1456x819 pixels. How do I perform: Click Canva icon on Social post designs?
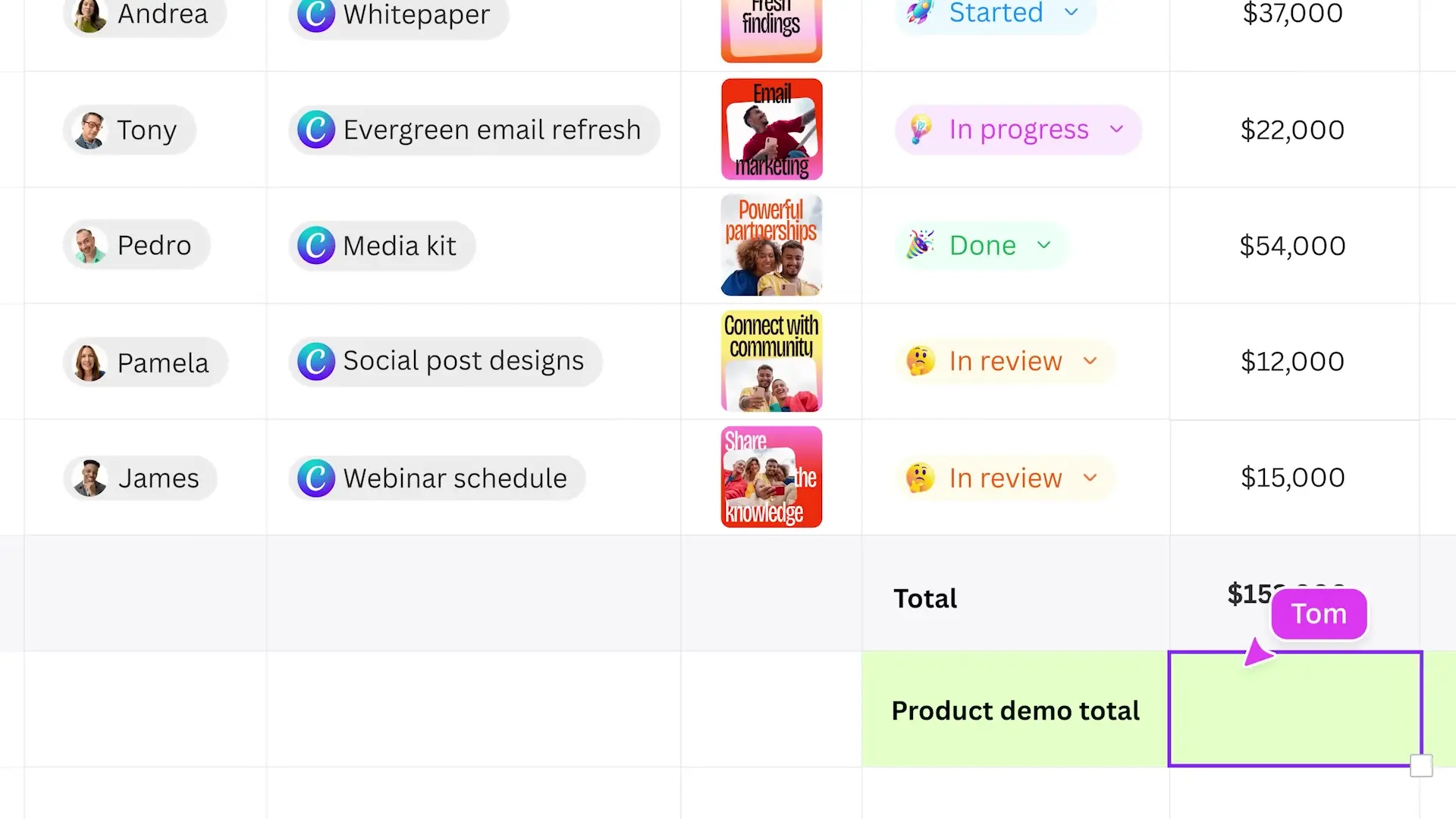tap(316, 362)
